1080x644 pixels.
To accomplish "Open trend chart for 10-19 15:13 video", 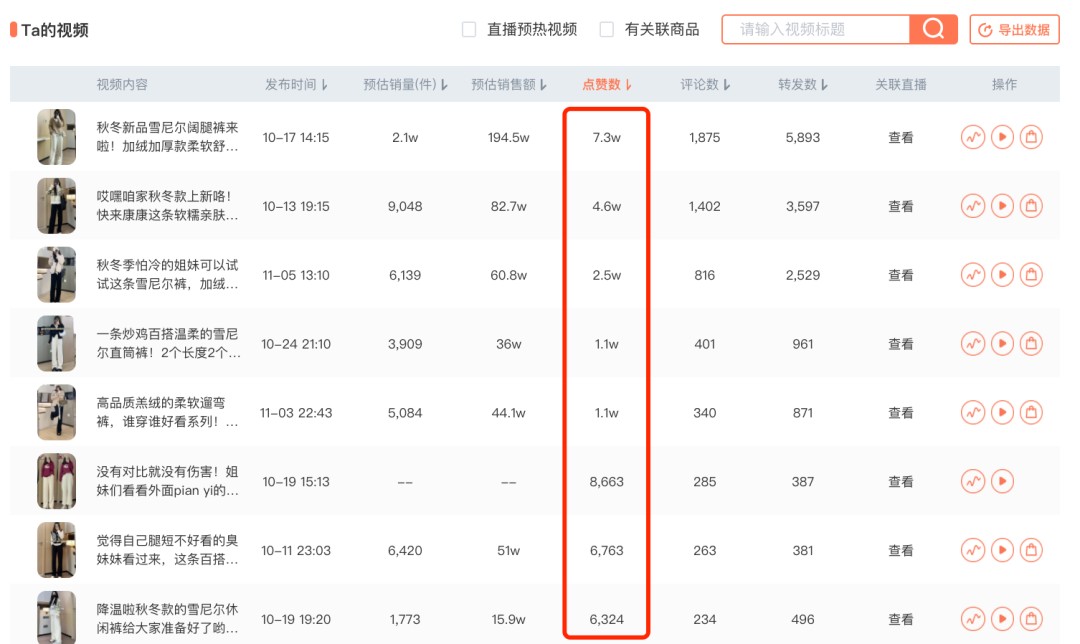I will pyautogui.click(x=973, y=481).
